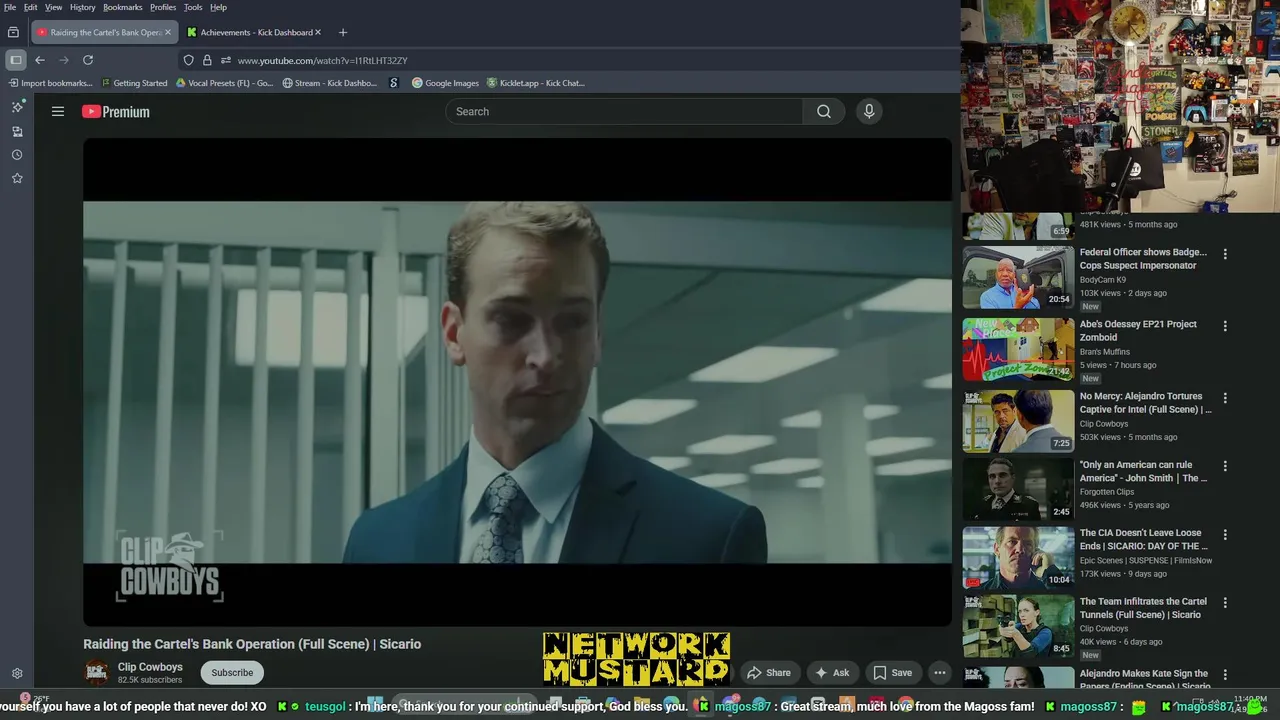Start voice search with microphone icon
This screenshot has width=1280, height=720.
[x=869, y=112]
